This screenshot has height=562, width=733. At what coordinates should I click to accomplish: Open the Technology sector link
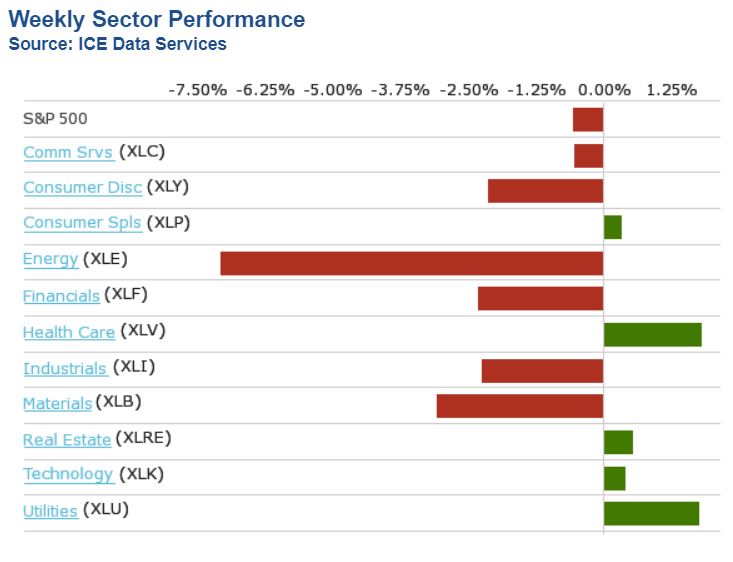68,475
